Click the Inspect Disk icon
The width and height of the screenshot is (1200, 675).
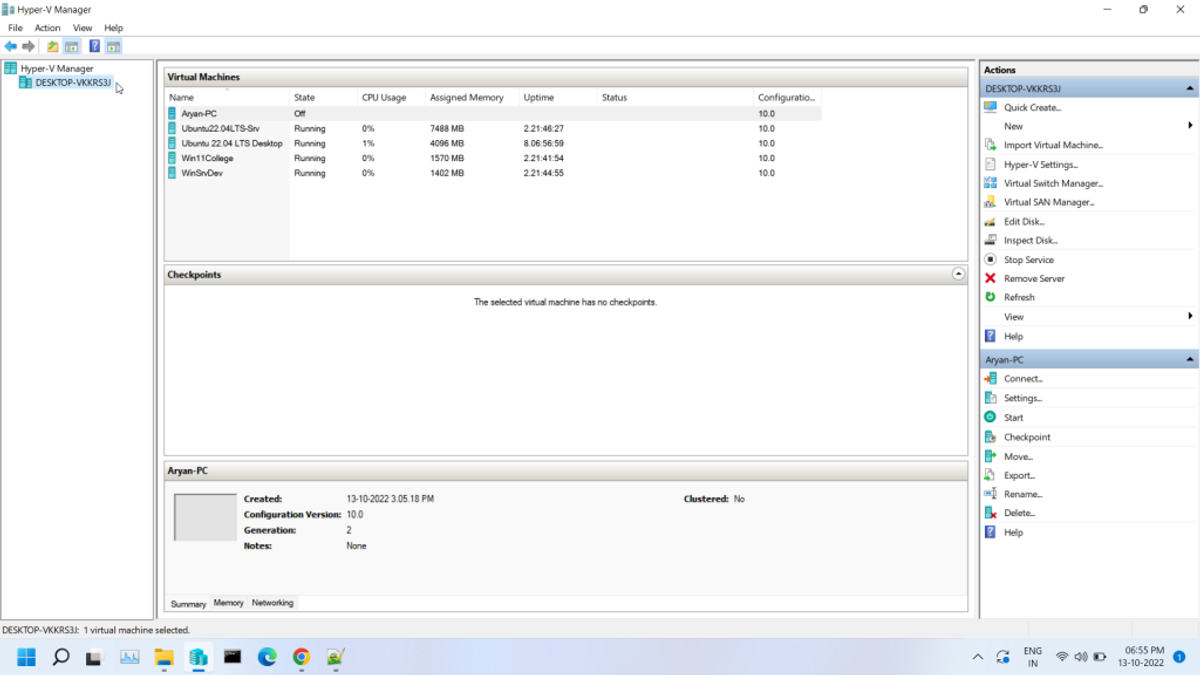990,240
